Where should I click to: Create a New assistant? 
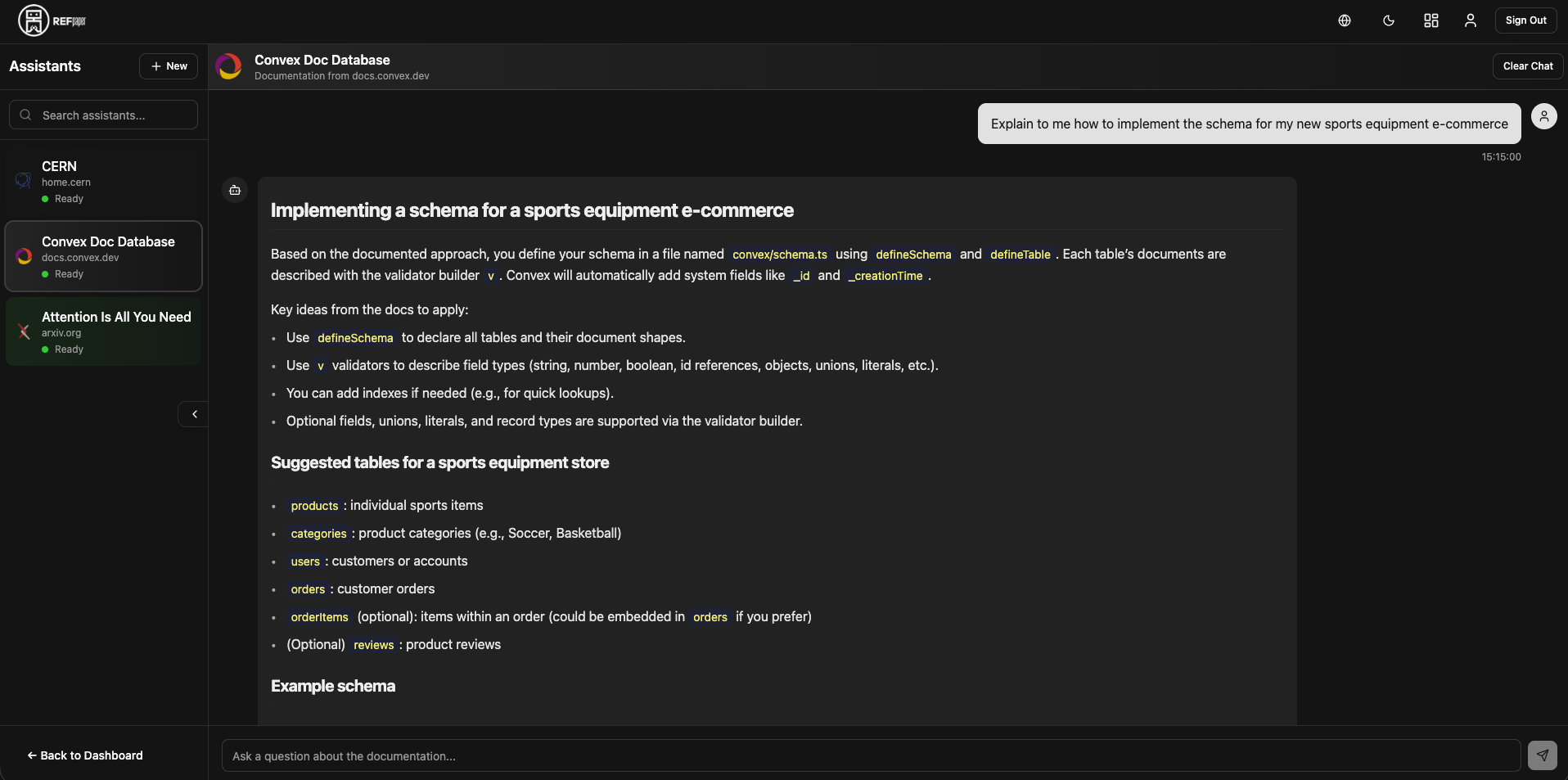coord(169,66)
